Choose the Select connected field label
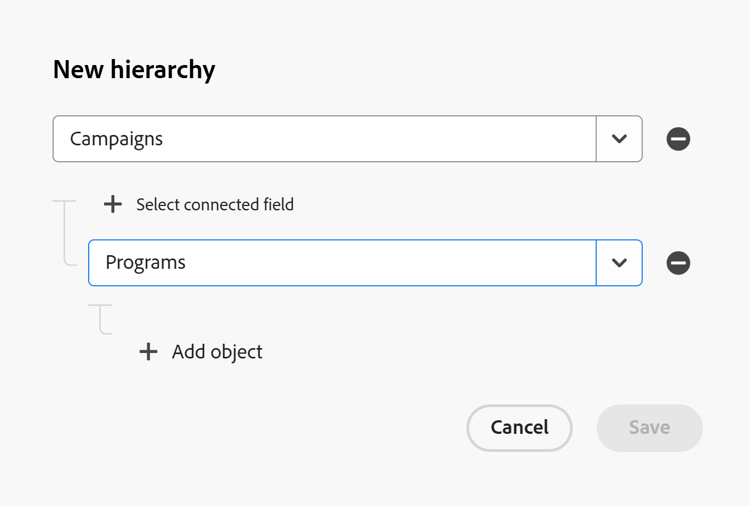Viewport: 750px width, 506px height. point(215,204)
